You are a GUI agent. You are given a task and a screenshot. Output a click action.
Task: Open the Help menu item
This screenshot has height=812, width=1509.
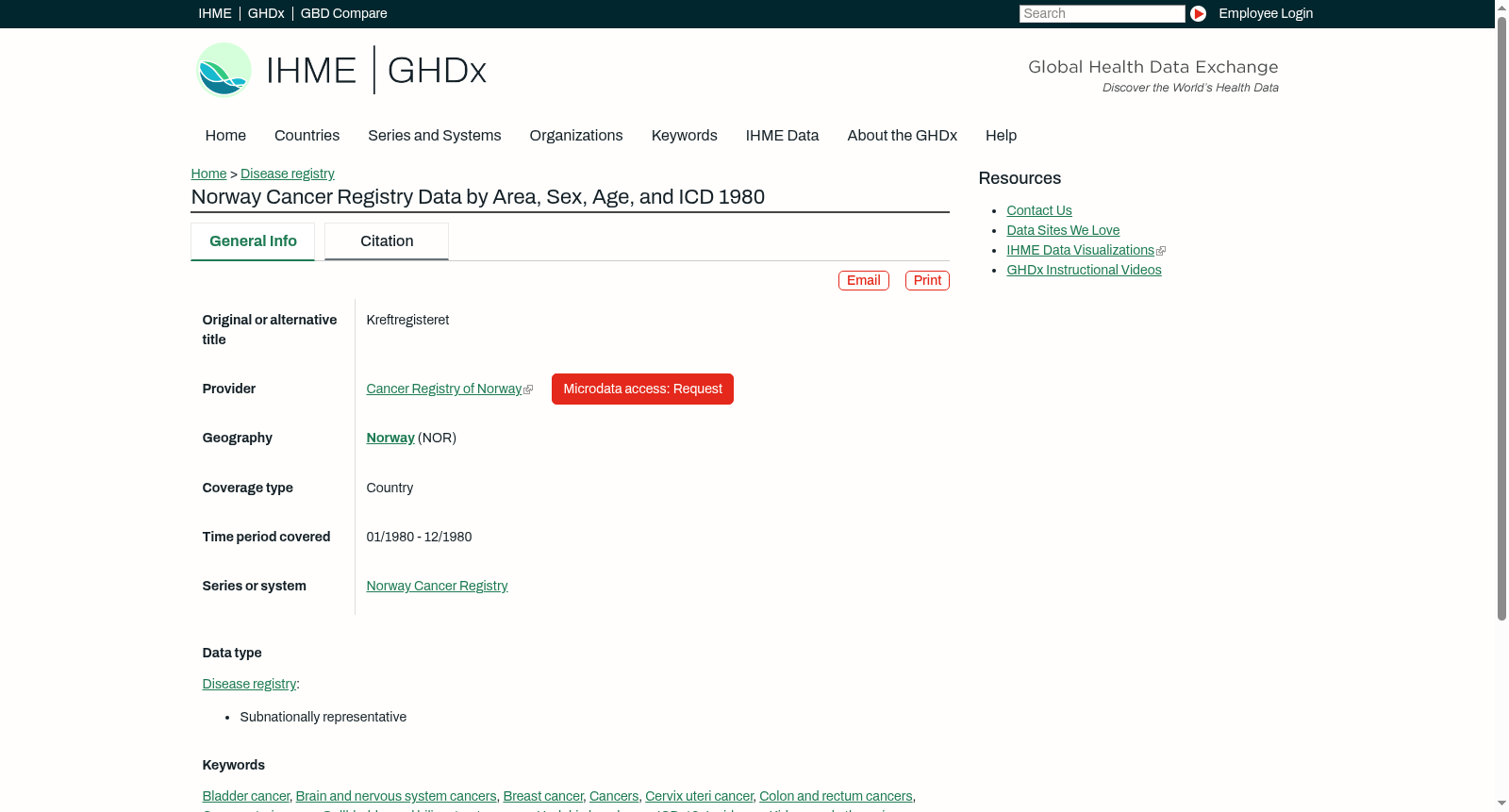[1001, 136]
